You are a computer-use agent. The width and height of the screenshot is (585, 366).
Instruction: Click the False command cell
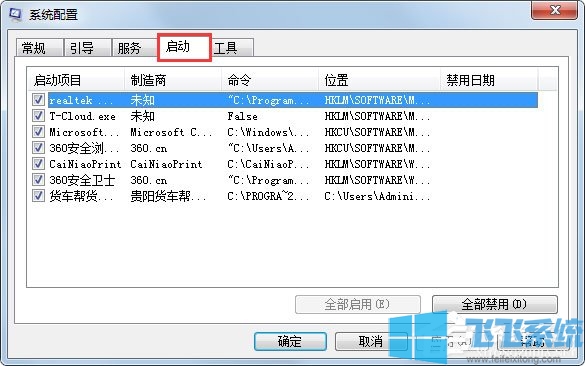pyautogui.click(x=243, y=116)
